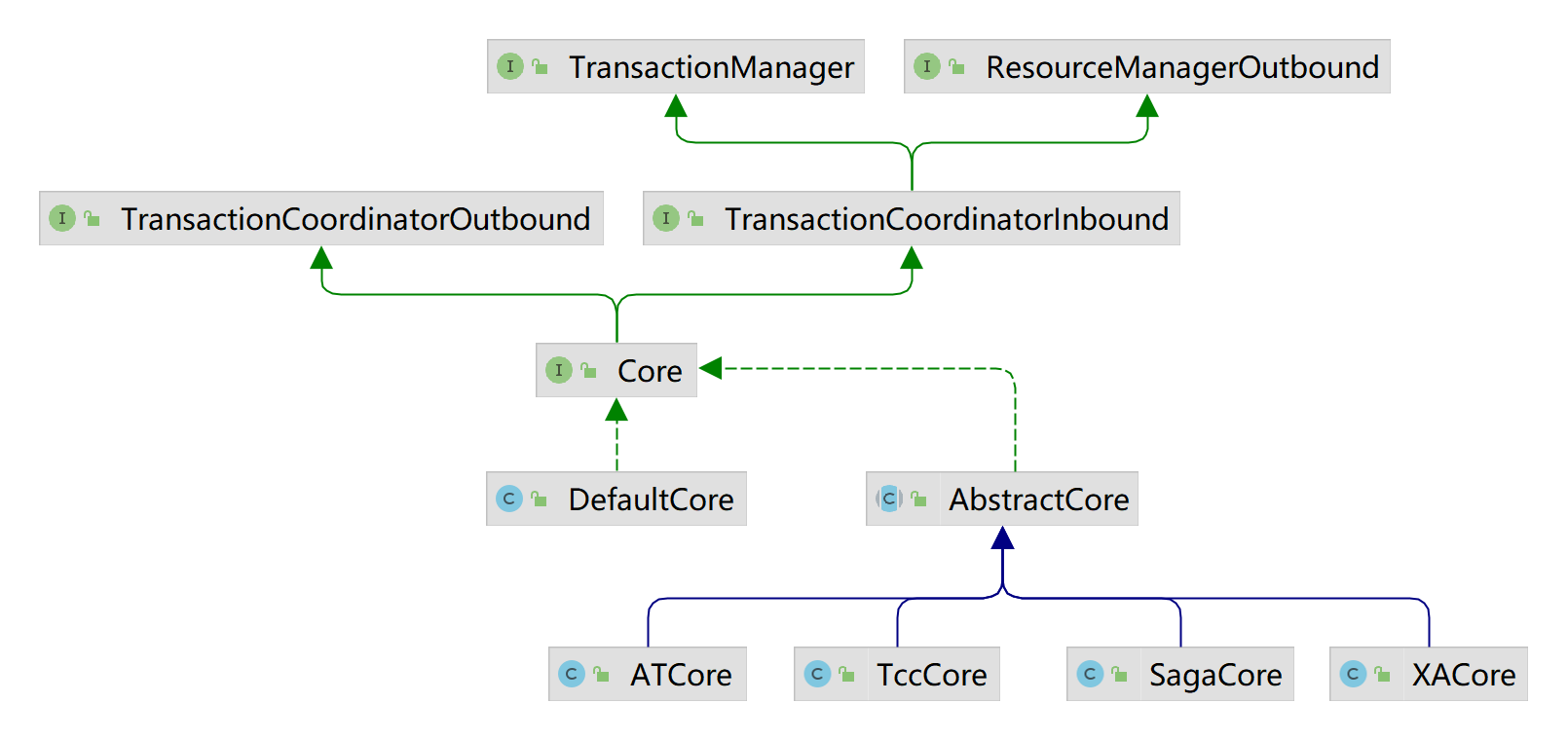
Task: Click the visibility lock icon beside XACore
Action: (1383, 674)
